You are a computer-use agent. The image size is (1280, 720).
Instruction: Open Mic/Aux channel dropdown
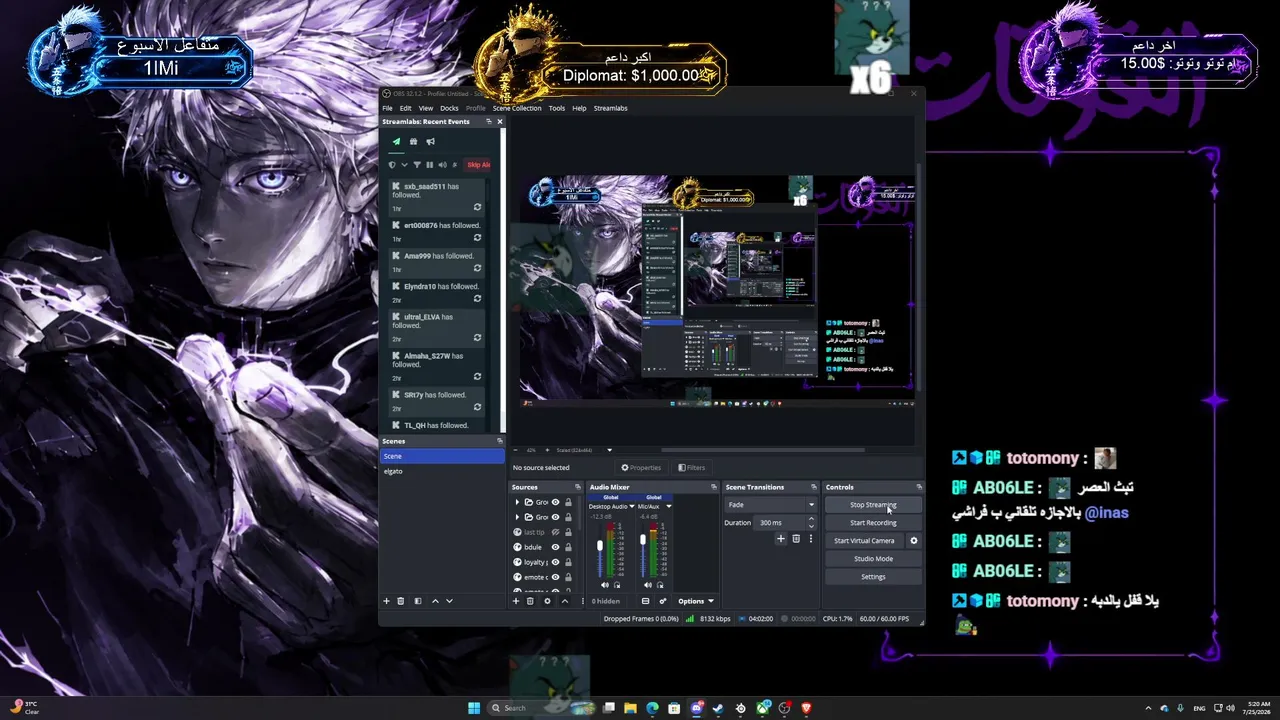tap(668, 506)
